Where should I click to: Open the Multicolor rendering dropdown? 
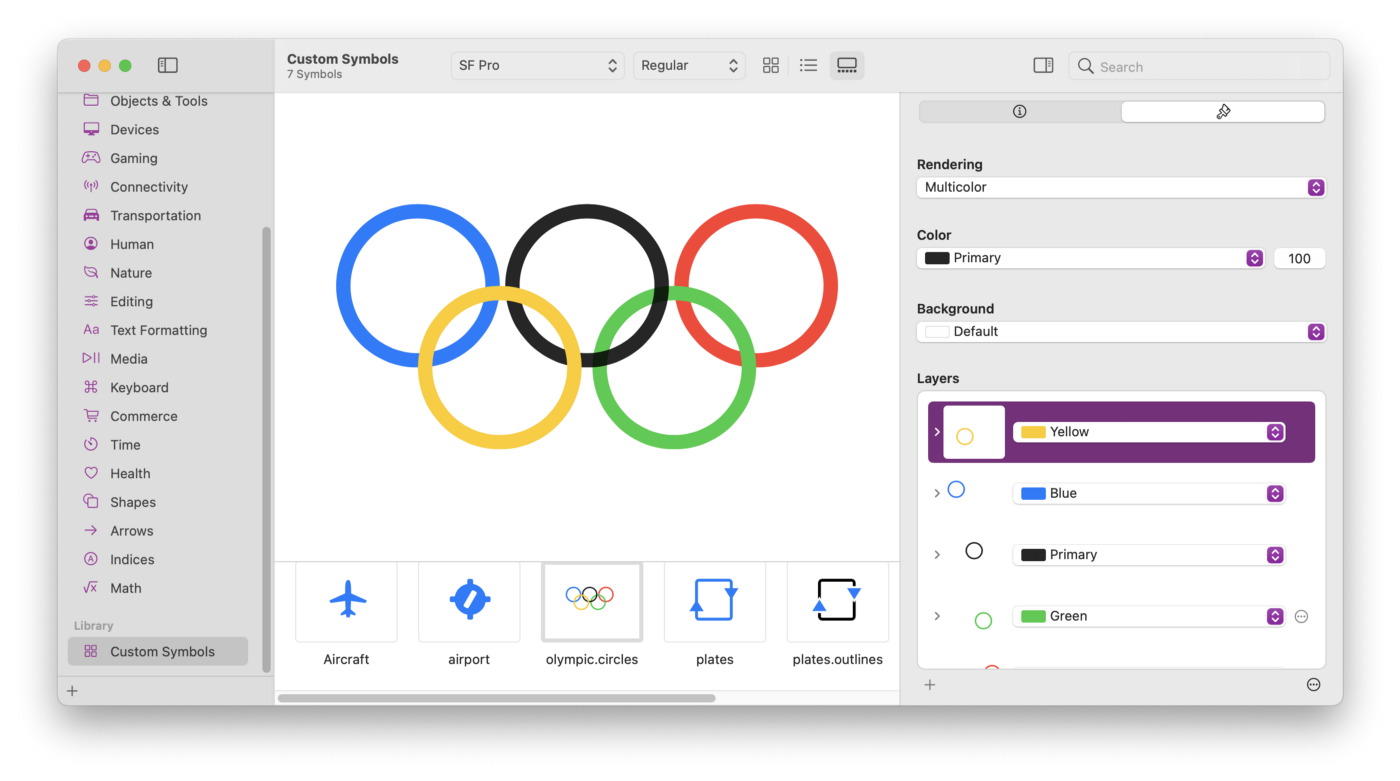[1121, 187]
